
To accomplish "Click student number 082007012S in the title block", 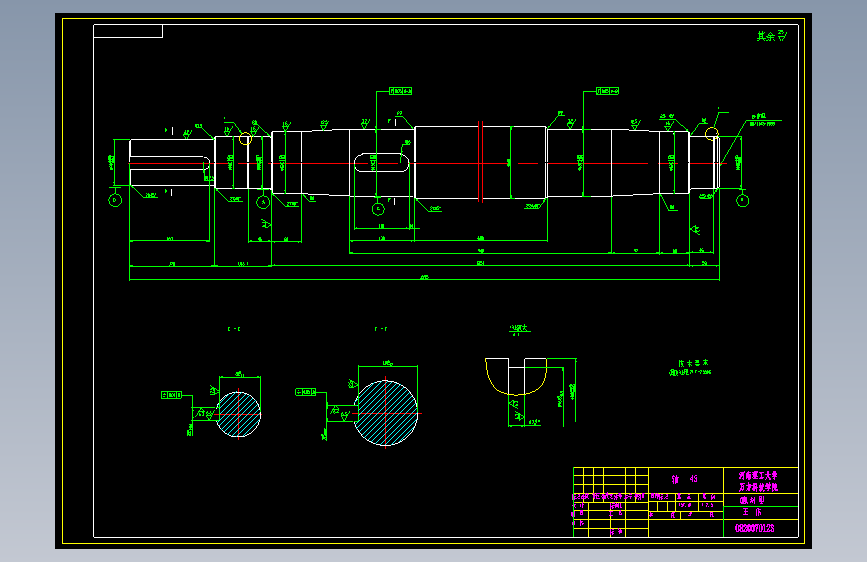I will 755,528.
